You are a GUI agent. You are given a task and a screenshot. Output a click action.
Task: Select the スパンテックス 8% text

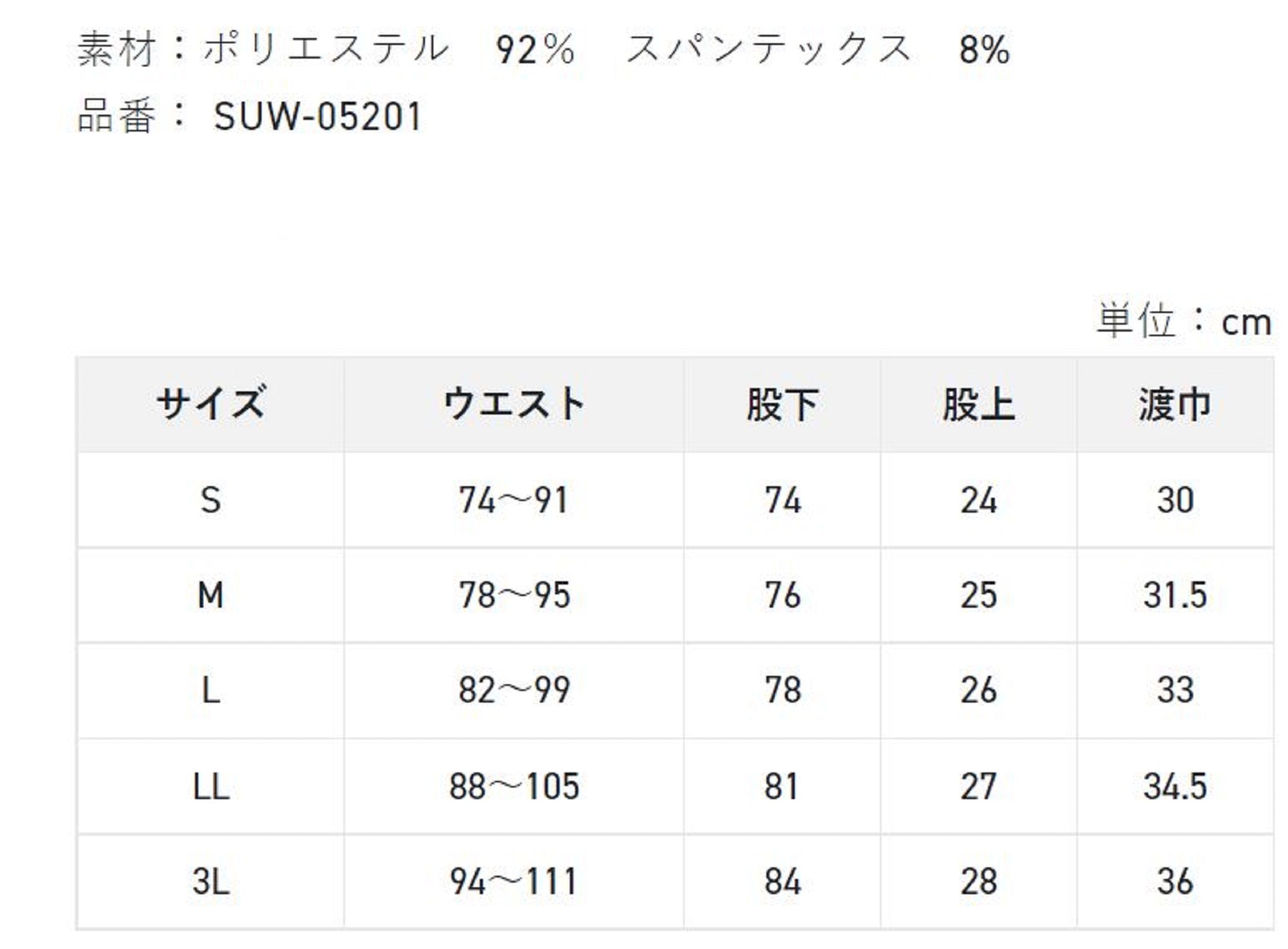pyautogui.click(x=818, y=49)
